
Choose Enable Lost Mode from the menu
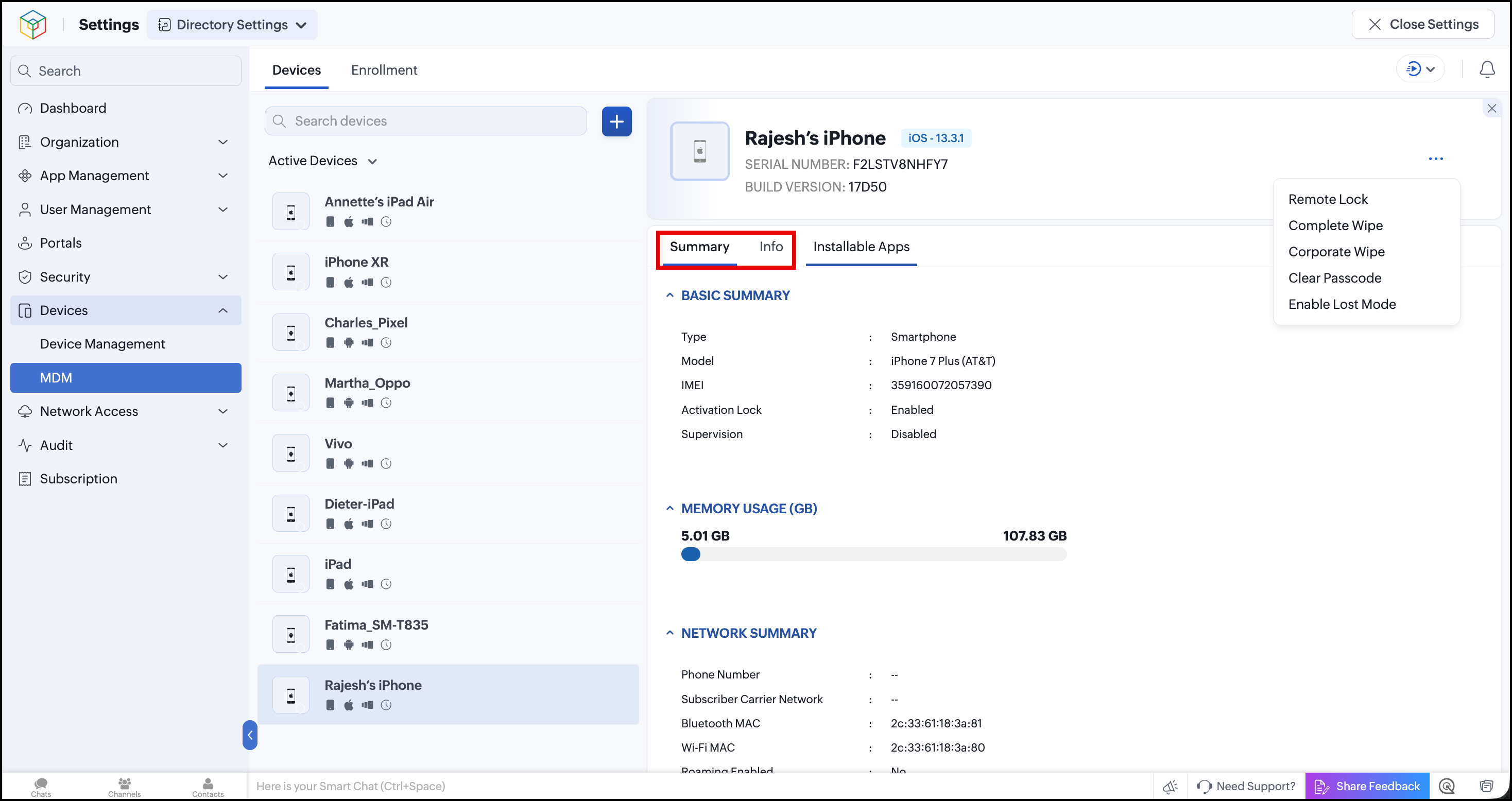click(1342, 304)
